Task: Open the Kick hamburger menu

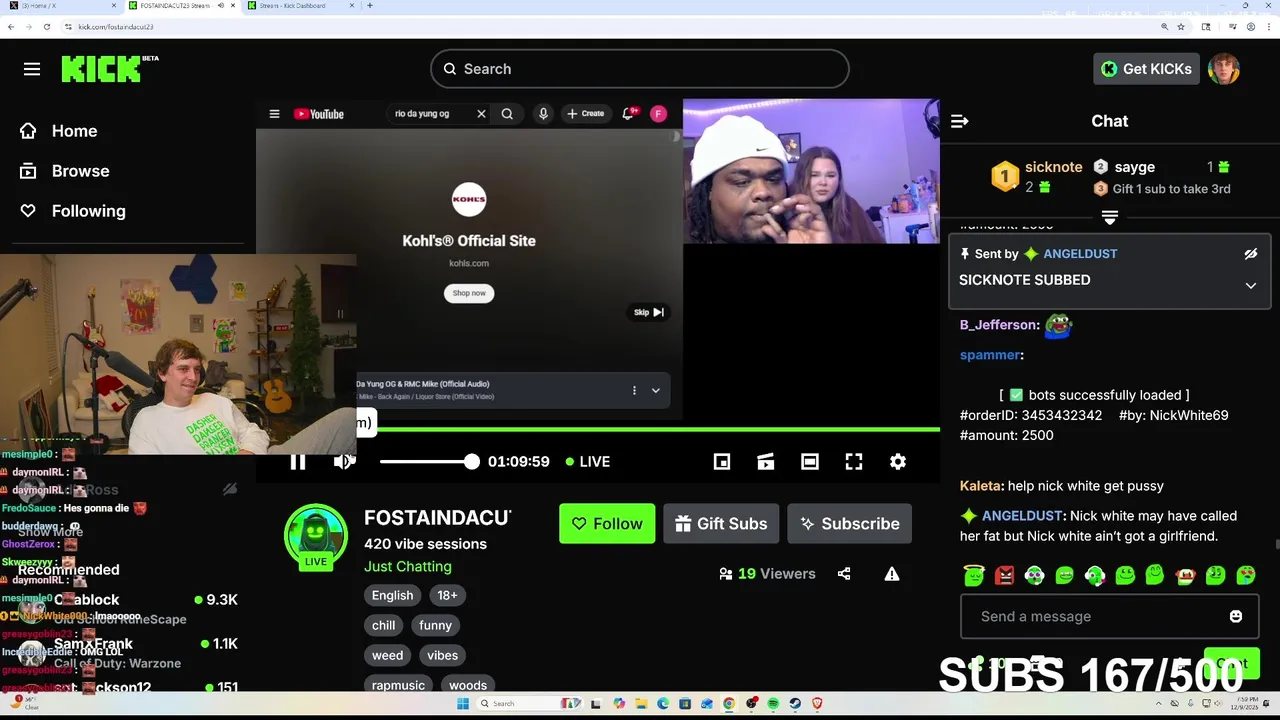Action: tap(32, 69)
